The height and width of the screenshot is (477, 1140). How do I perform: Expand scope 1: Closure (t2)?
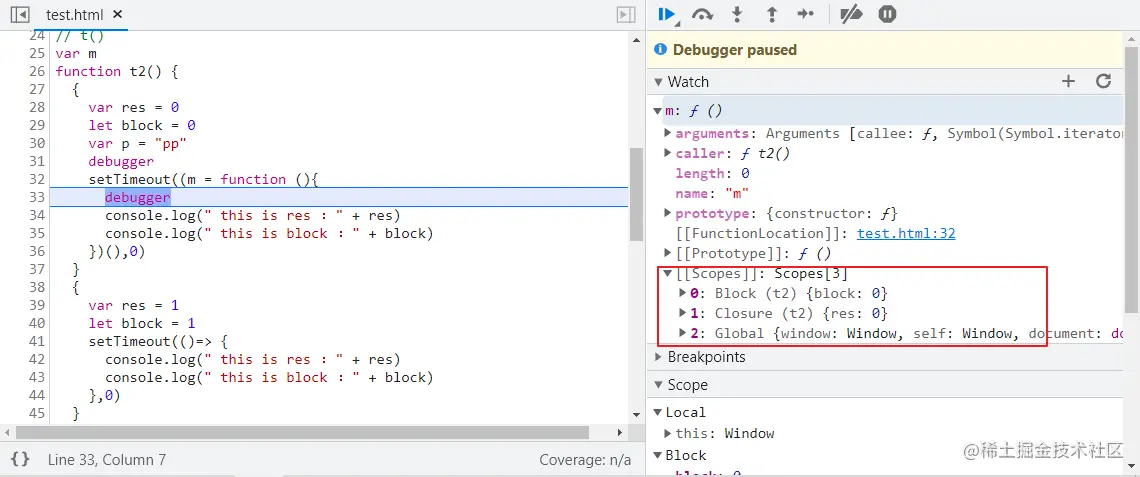pos(683,313)
